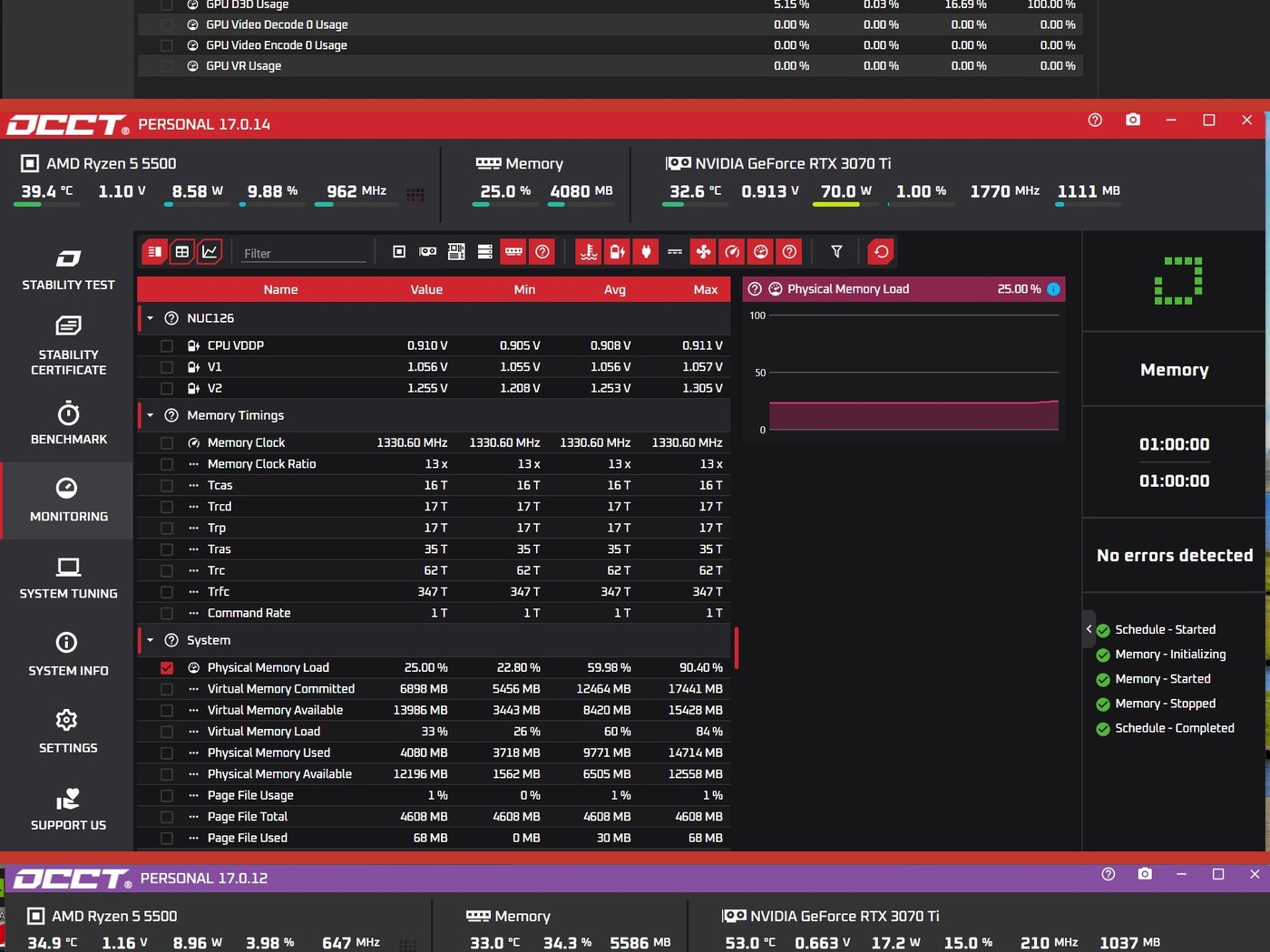
Task: Switch to the table view mode
Action: click(x=182, y=252)
